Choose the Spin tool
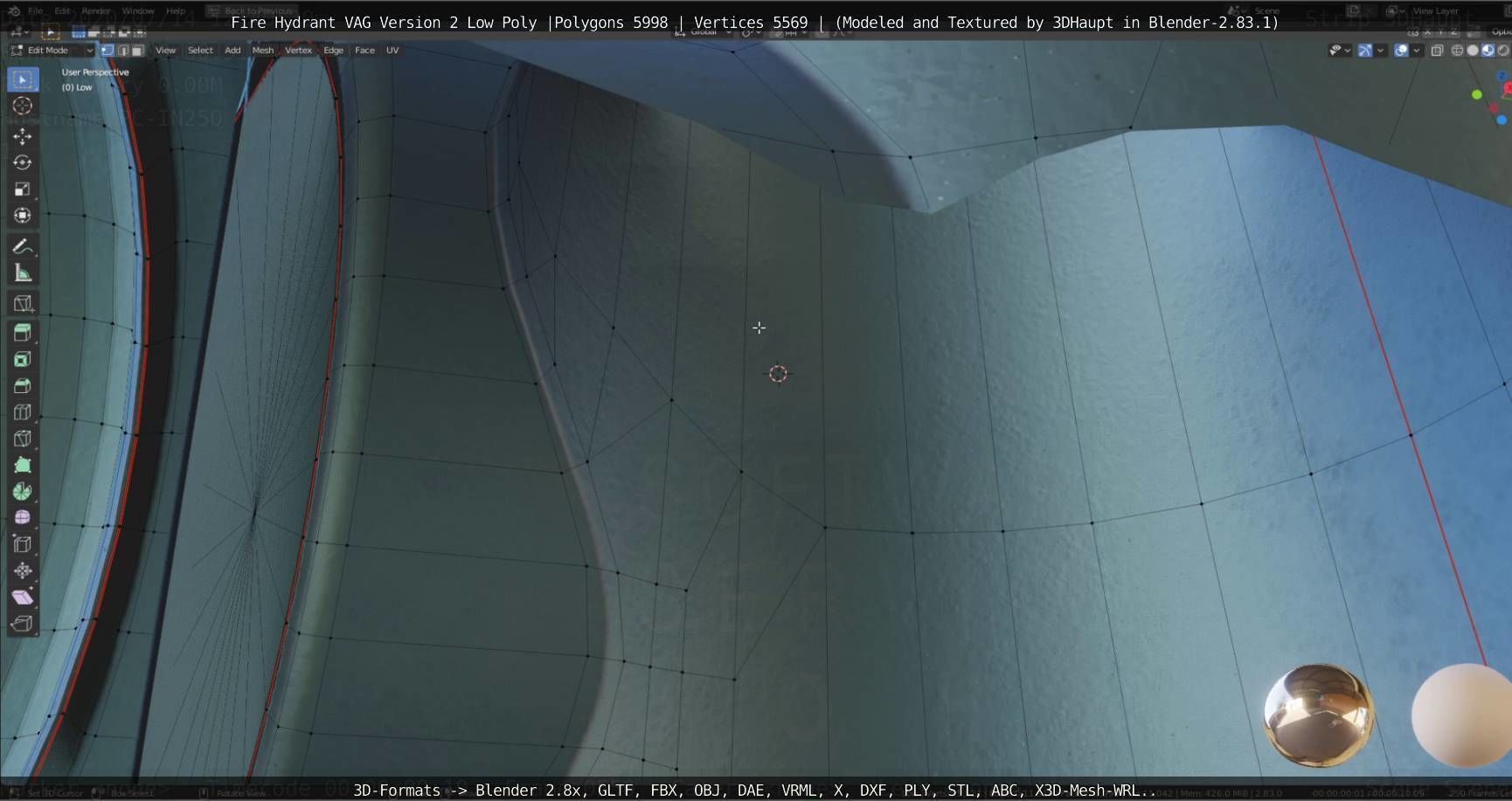The width and height of the screenshot is (1512, 801). click(23, 491)
